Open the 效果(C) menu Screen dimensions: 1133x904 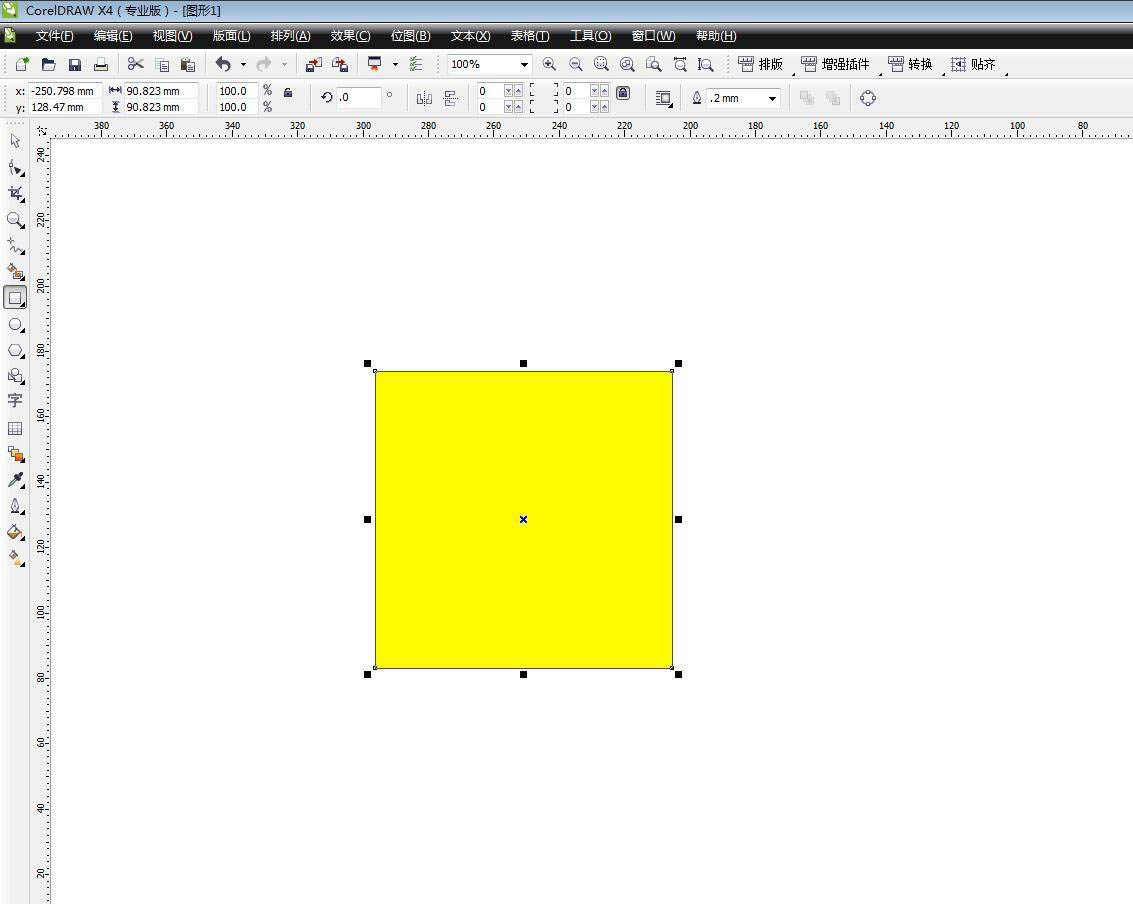coord(350,36)
